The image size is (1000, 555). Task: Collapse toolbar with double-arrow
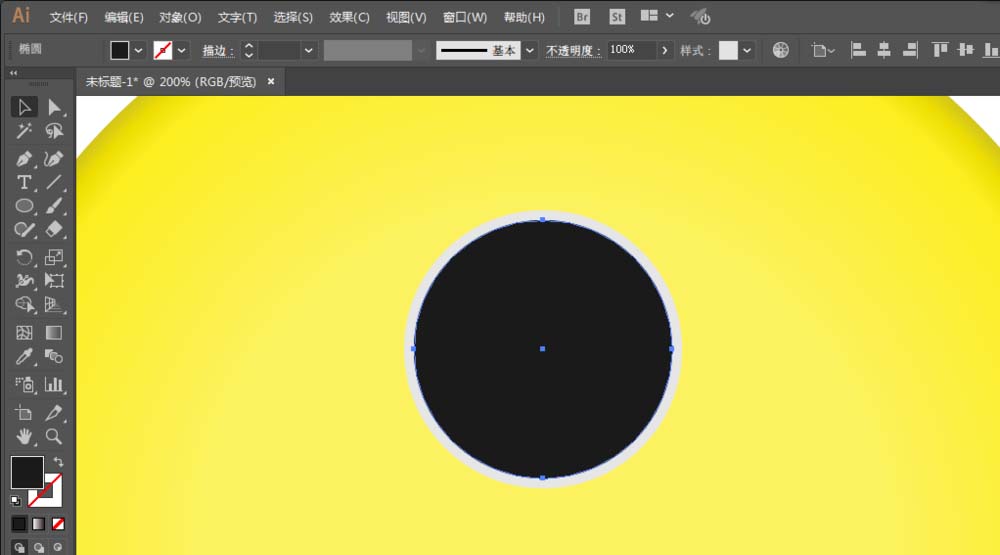(x=13, y=73)
